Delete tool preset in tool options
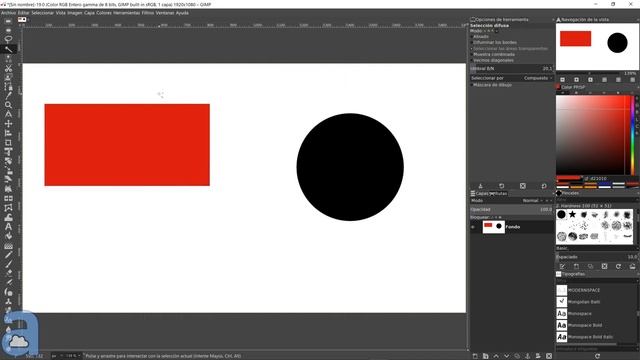Viewport: 640px width, 360px height. coord(523,186)
